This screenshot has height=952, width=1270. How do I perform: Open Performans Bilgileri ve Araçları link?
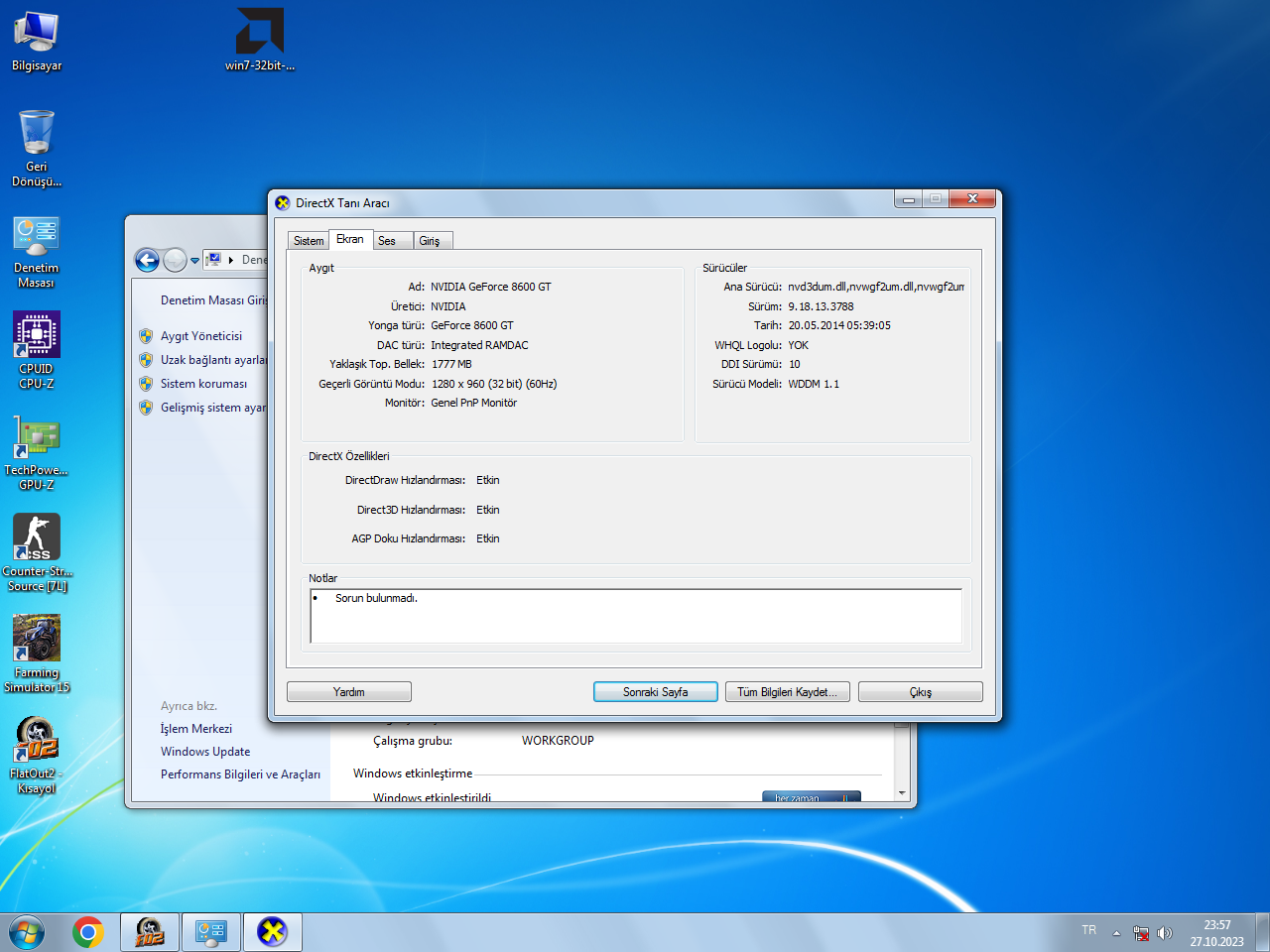[240, 774]
